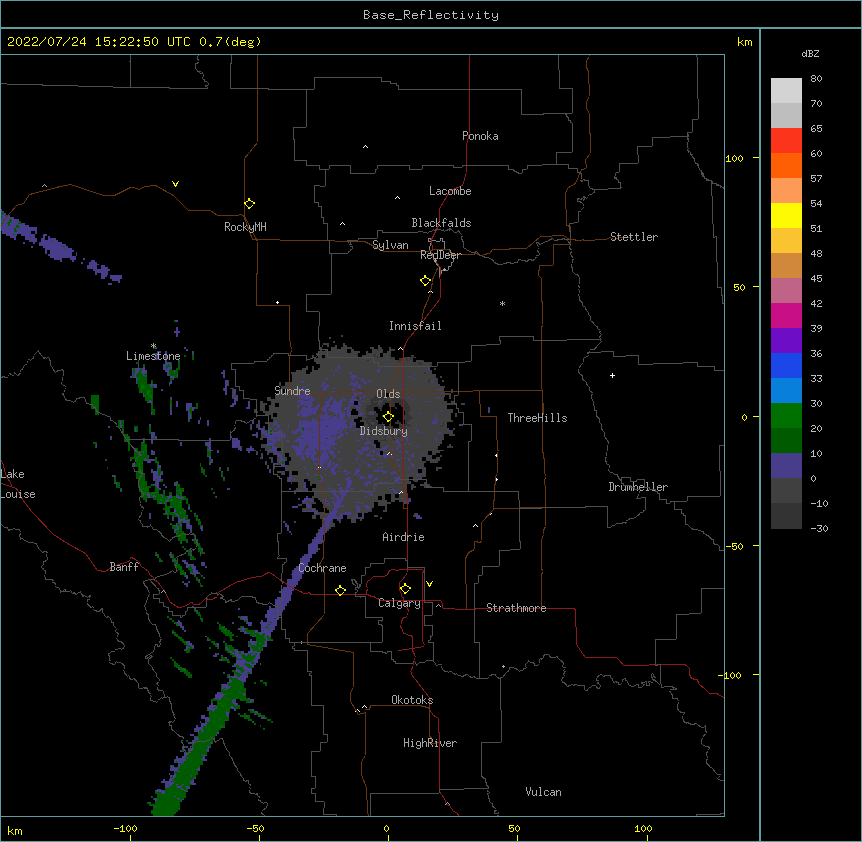Select the Stettler label
The height and width of the screenshot is (842, 862).
point(634,237)
